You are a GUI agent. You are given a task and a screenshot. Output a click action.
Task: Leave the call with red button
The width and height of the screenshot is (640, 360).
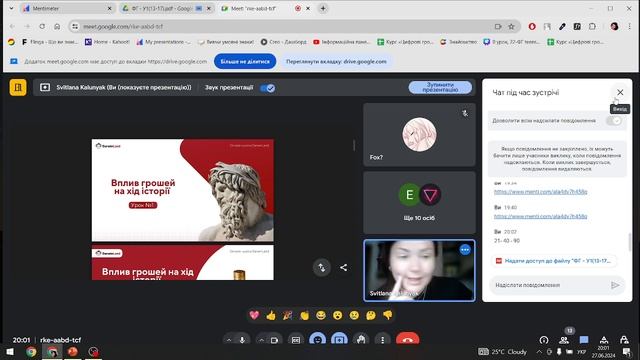(407, 340)
